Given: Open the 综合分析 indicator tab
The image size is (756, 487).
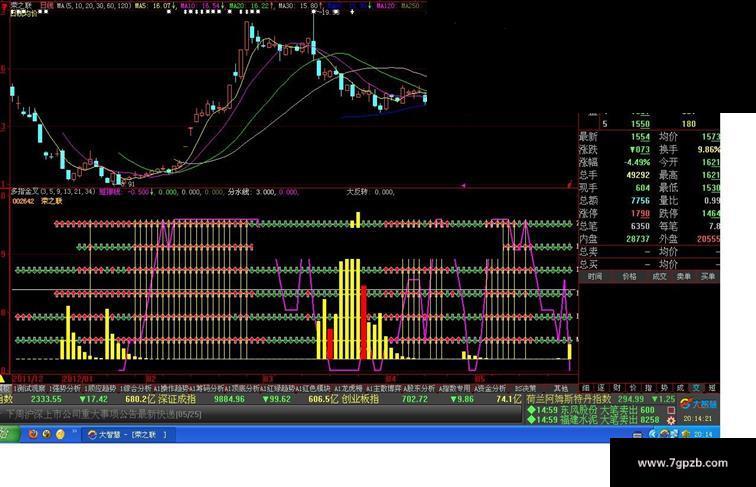Looking at the screenshot, I should (135, 388).
